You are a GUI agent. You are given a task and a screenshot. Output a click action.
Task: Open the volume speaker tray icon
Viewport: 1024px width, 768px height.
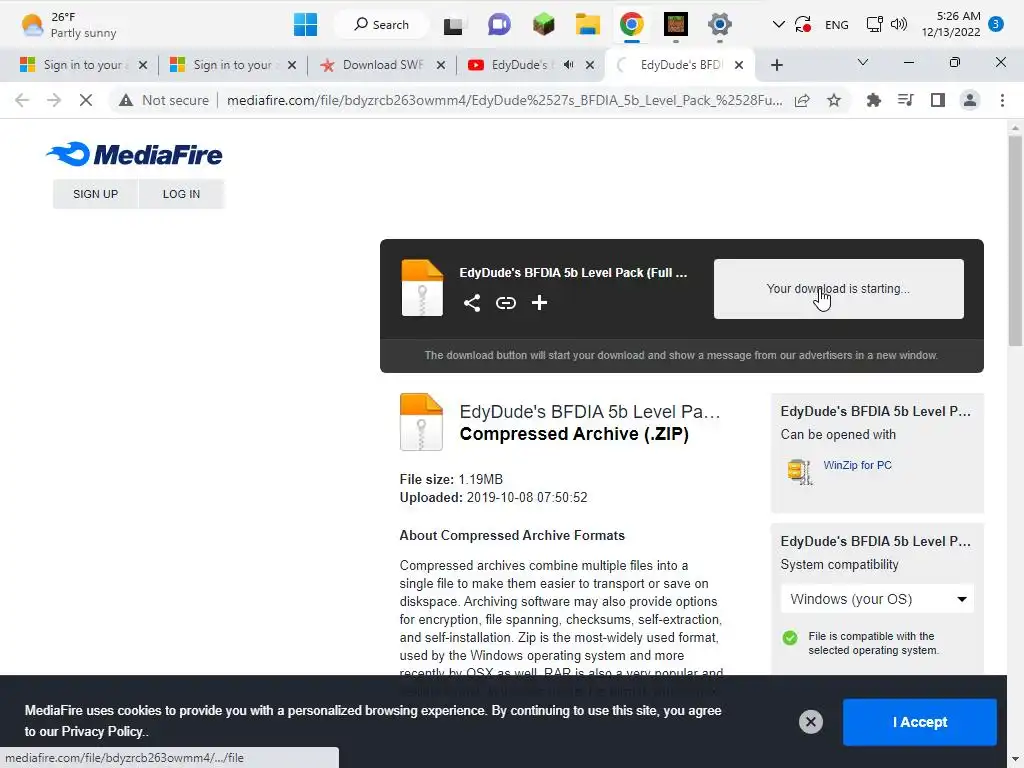899,25
